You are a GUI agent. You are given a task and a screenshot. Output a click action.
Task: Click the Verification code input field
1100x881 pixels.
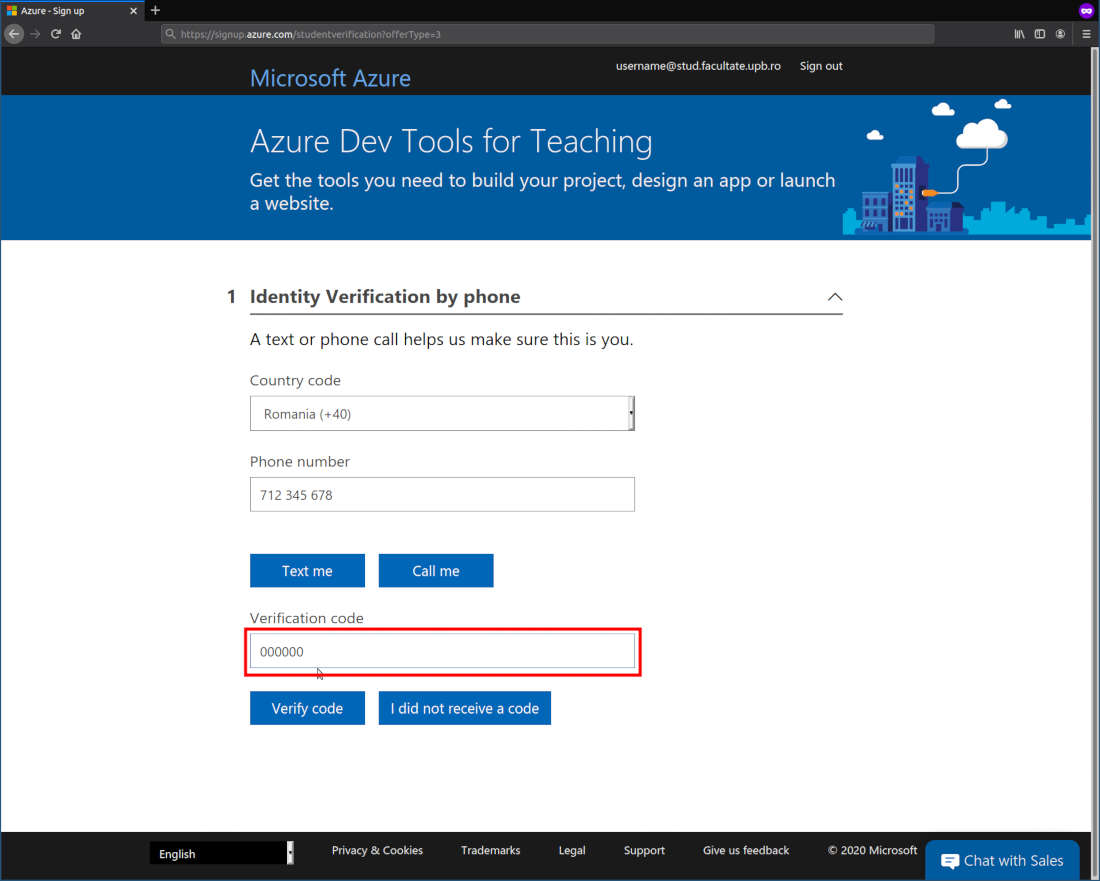coord(442,651)
